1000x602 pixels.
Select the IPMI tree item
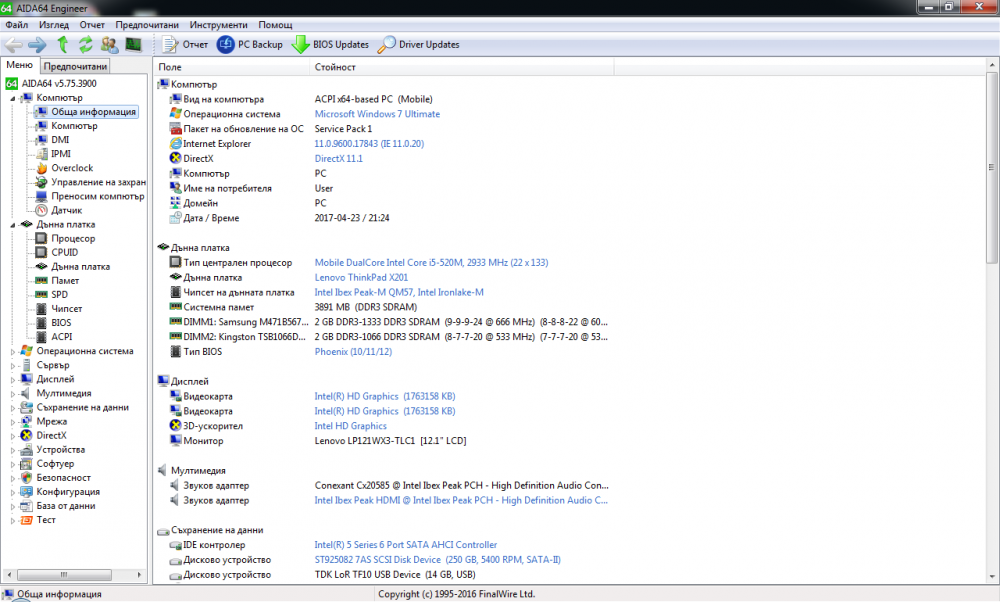pyautogui.click(x=61, y=154)
